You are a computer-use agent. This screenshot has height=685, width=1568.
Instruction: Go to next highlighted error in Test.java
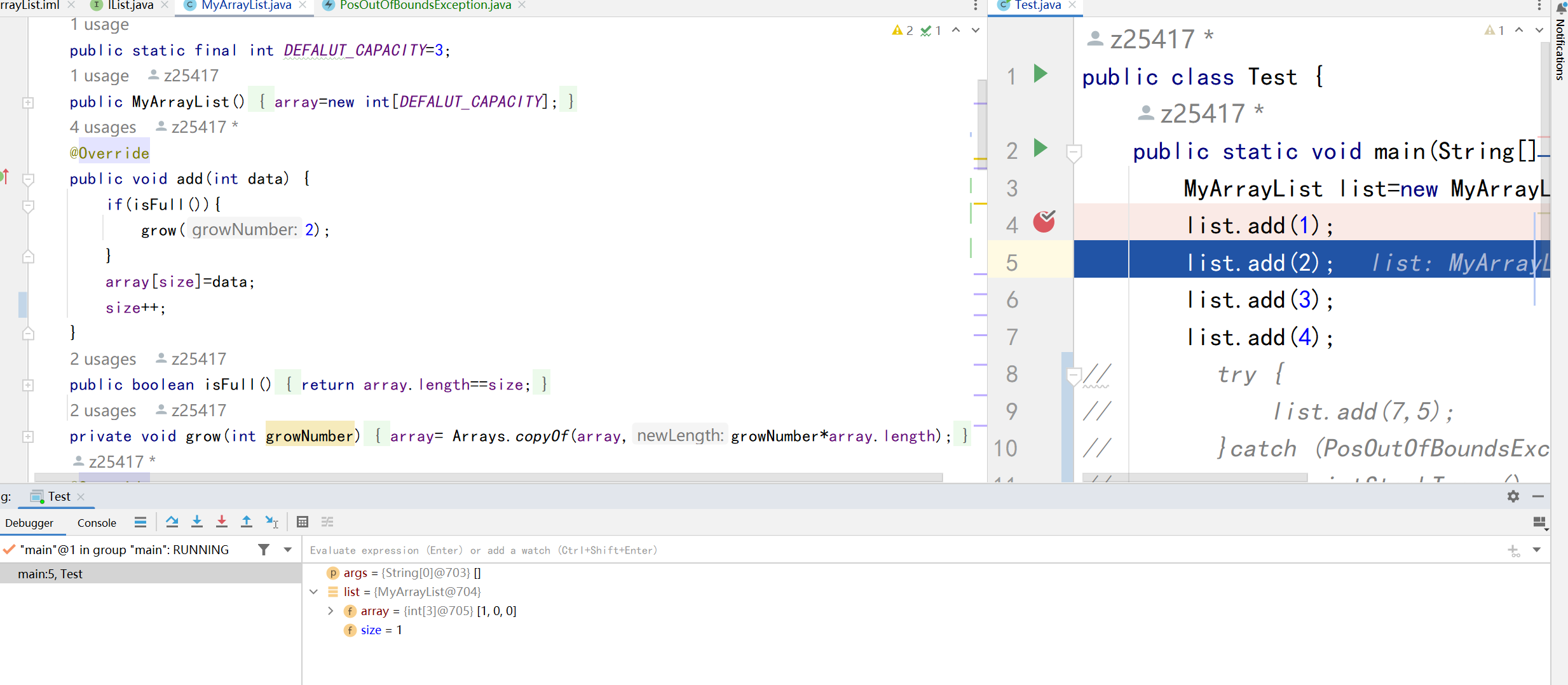click(1539, 30)
